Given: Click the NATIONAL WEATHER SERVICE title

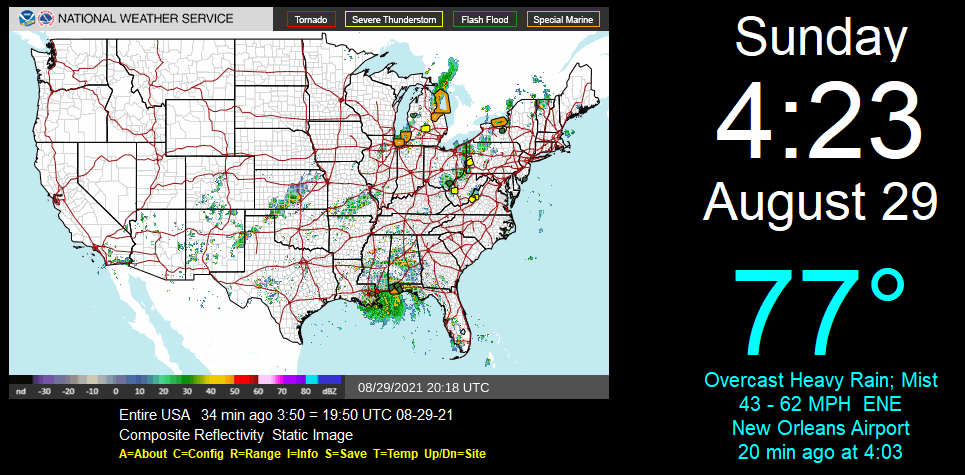Looking at the screenshot, I should (x=146, y=18).
